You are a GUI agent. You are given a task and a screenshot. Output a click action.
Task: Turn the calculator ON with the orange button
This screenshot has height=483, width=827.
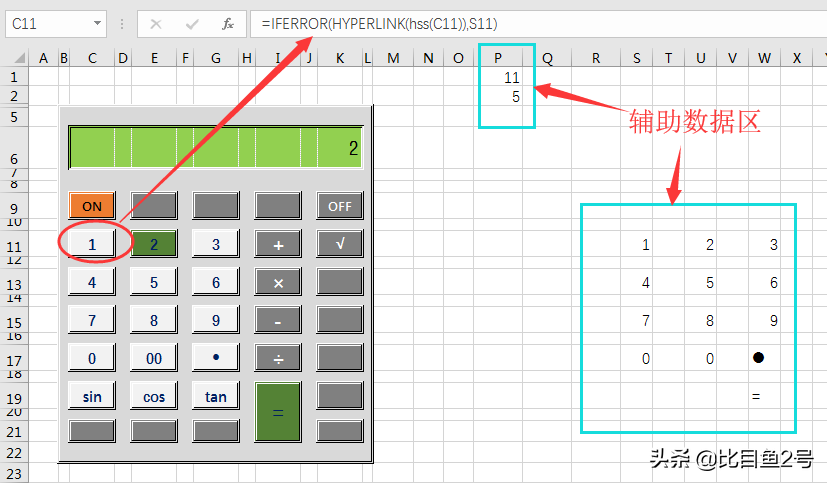[x=92, y=206]
